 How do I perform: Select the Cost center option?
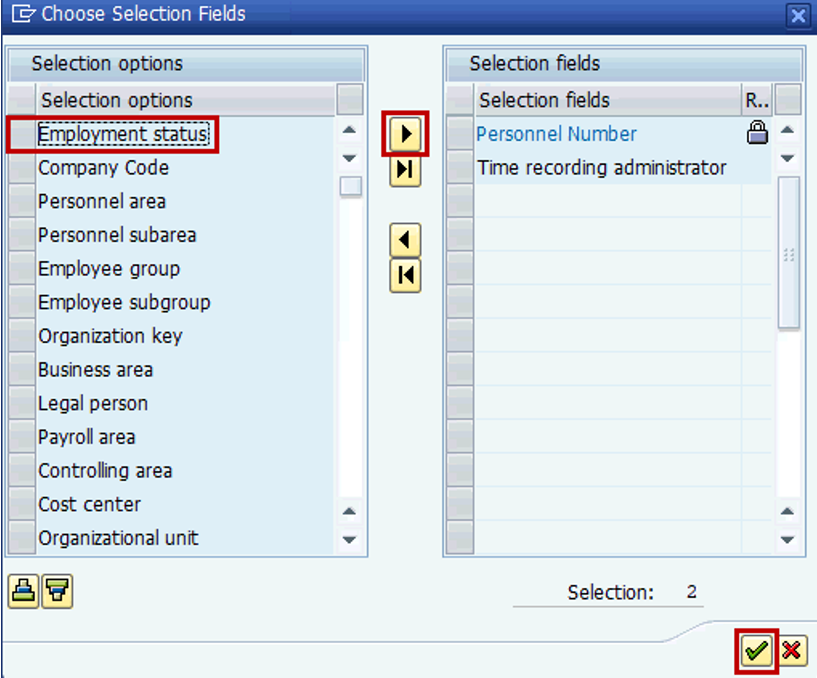(89, 505)
